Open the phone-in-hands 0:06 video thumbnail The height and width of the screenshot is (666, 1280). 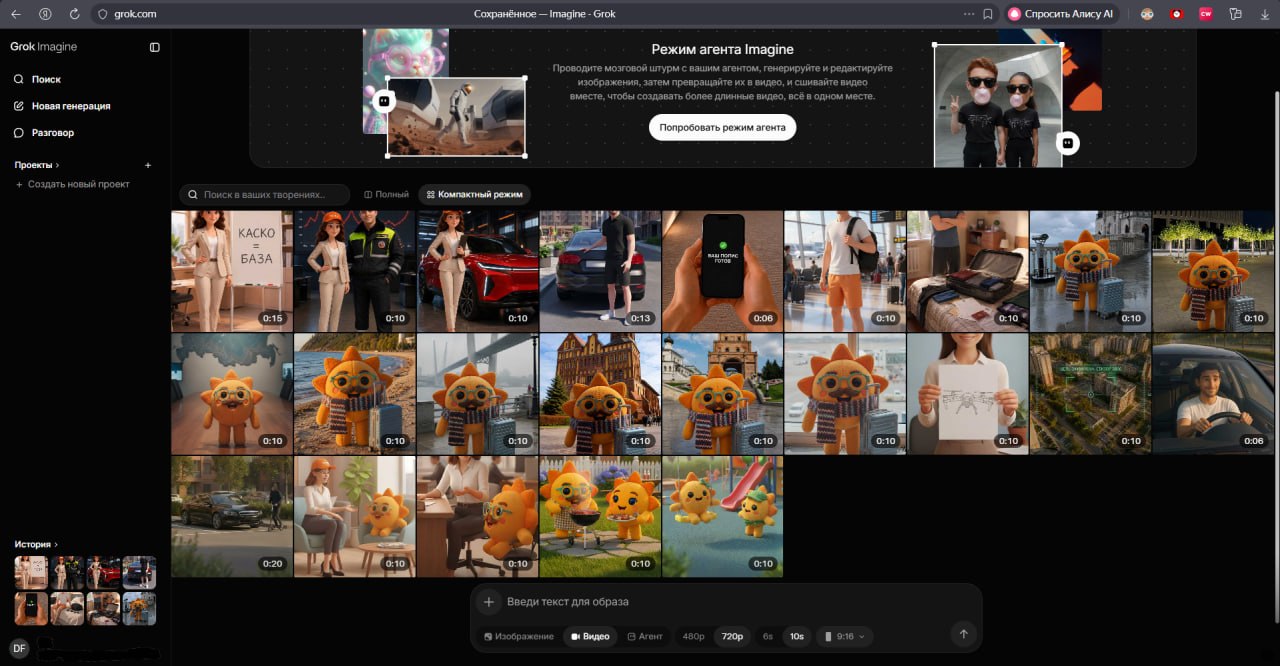[722, 271]
